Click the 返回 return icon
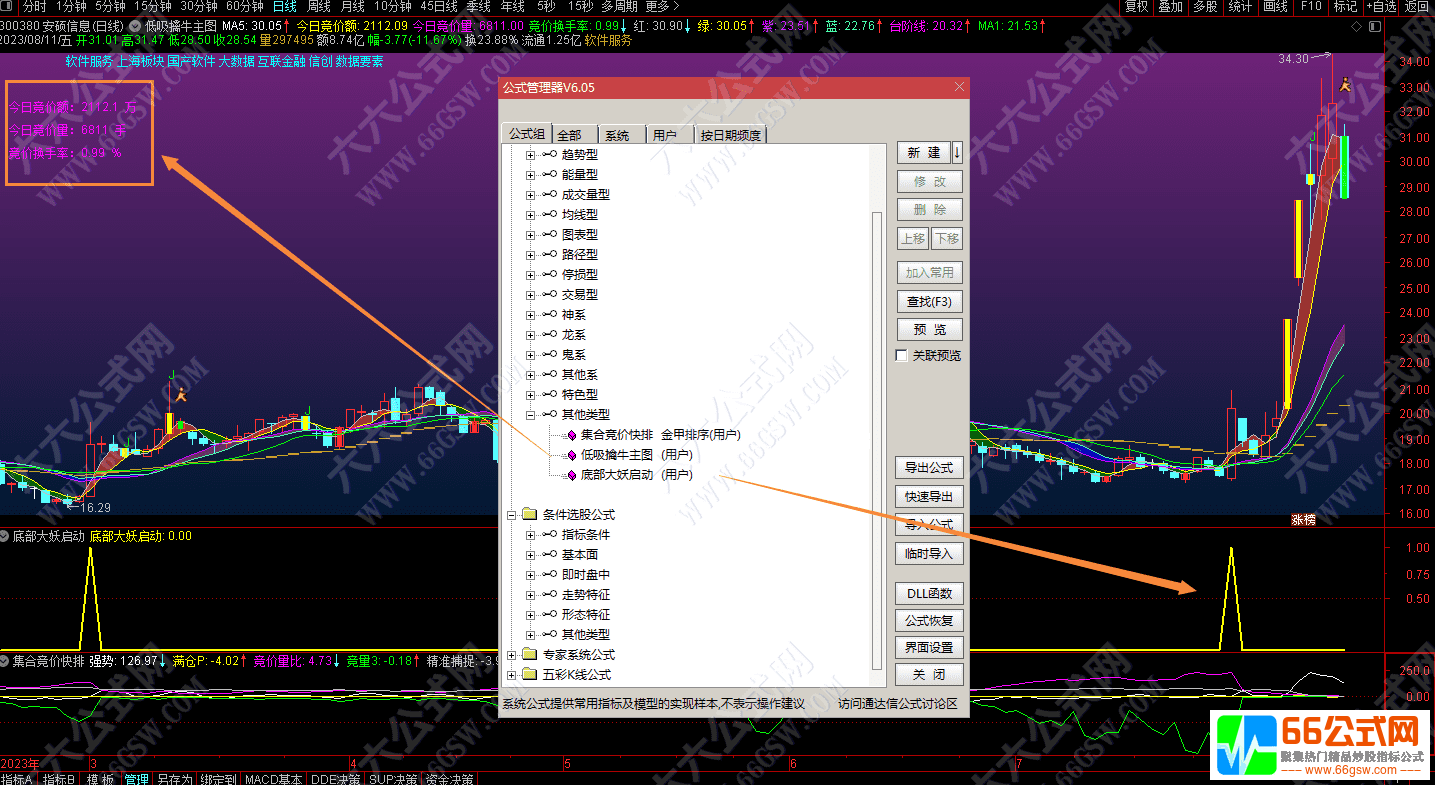Image resolution: width=1435 pixels, height=785 pixels. (x=1414, y=6)
